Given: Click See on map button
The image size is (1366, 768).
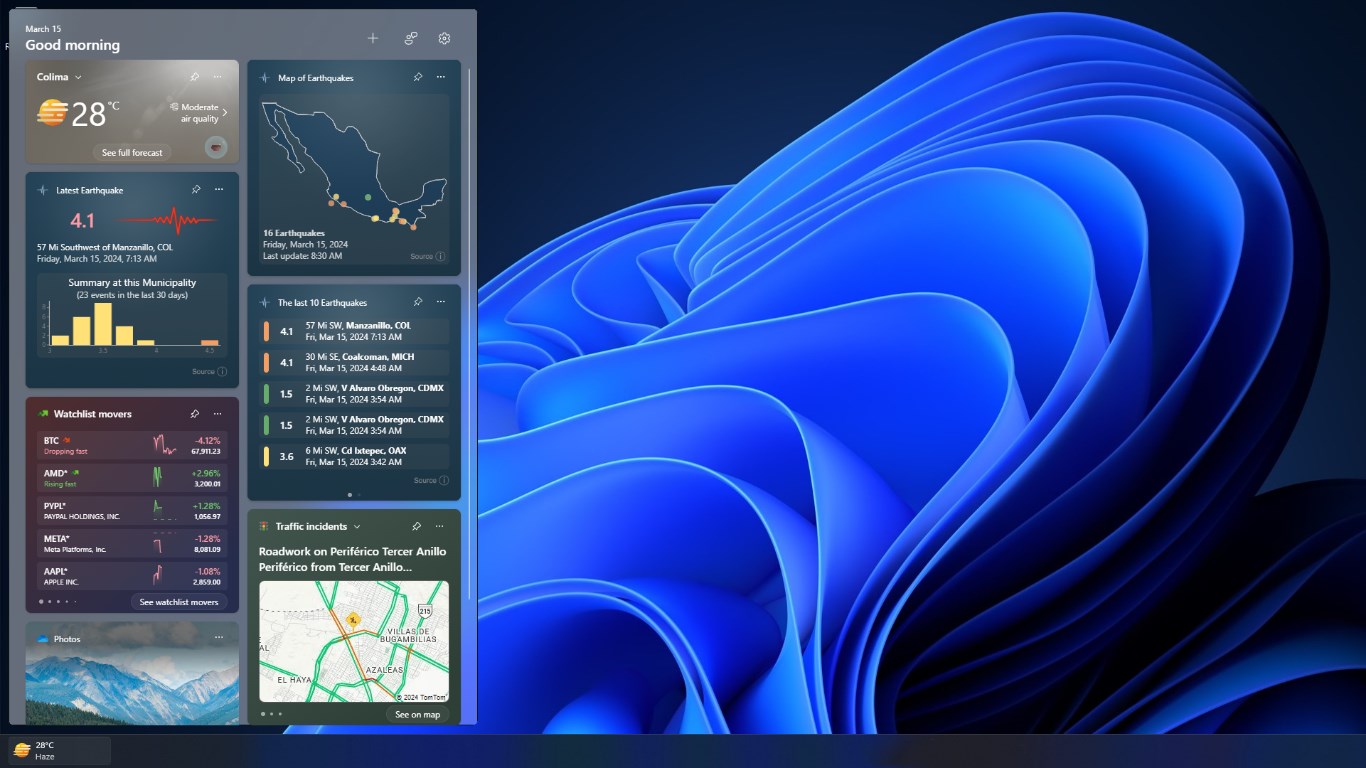Looking at the screenshot, I should (417, 714).
